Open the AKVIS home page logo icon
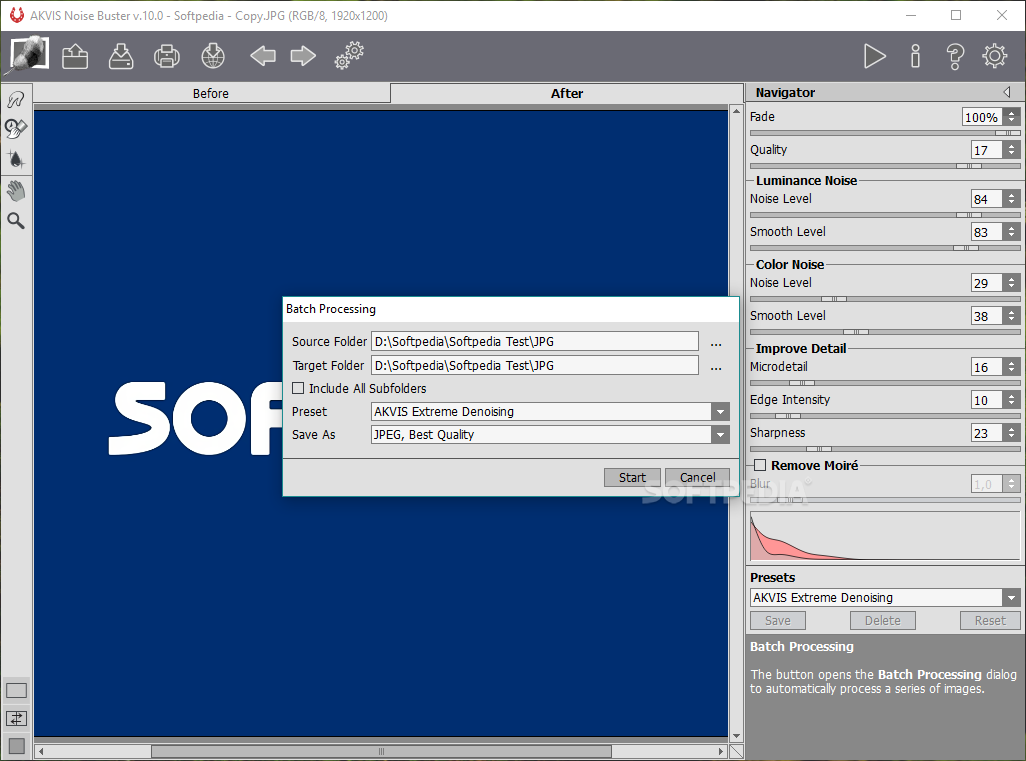Screen dimensions: 1026x761 29,54
